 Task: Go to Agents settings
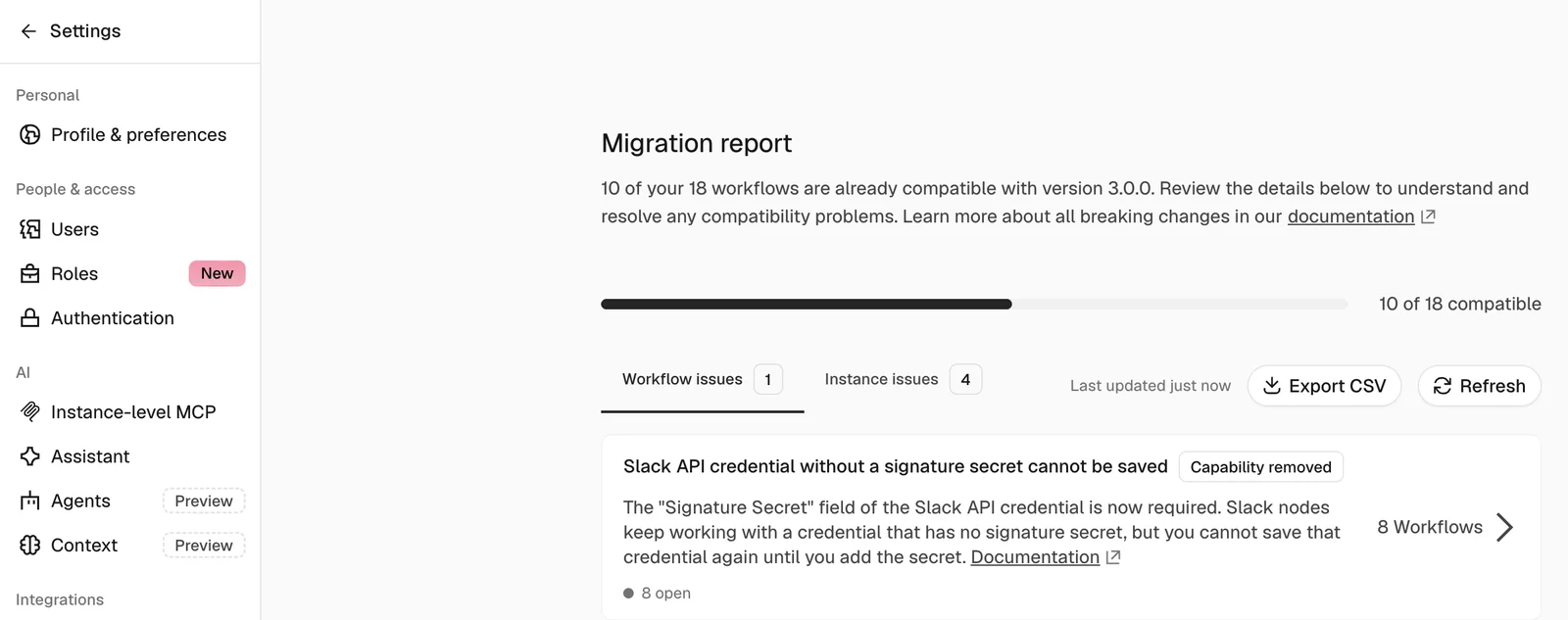tap(130, 501)
